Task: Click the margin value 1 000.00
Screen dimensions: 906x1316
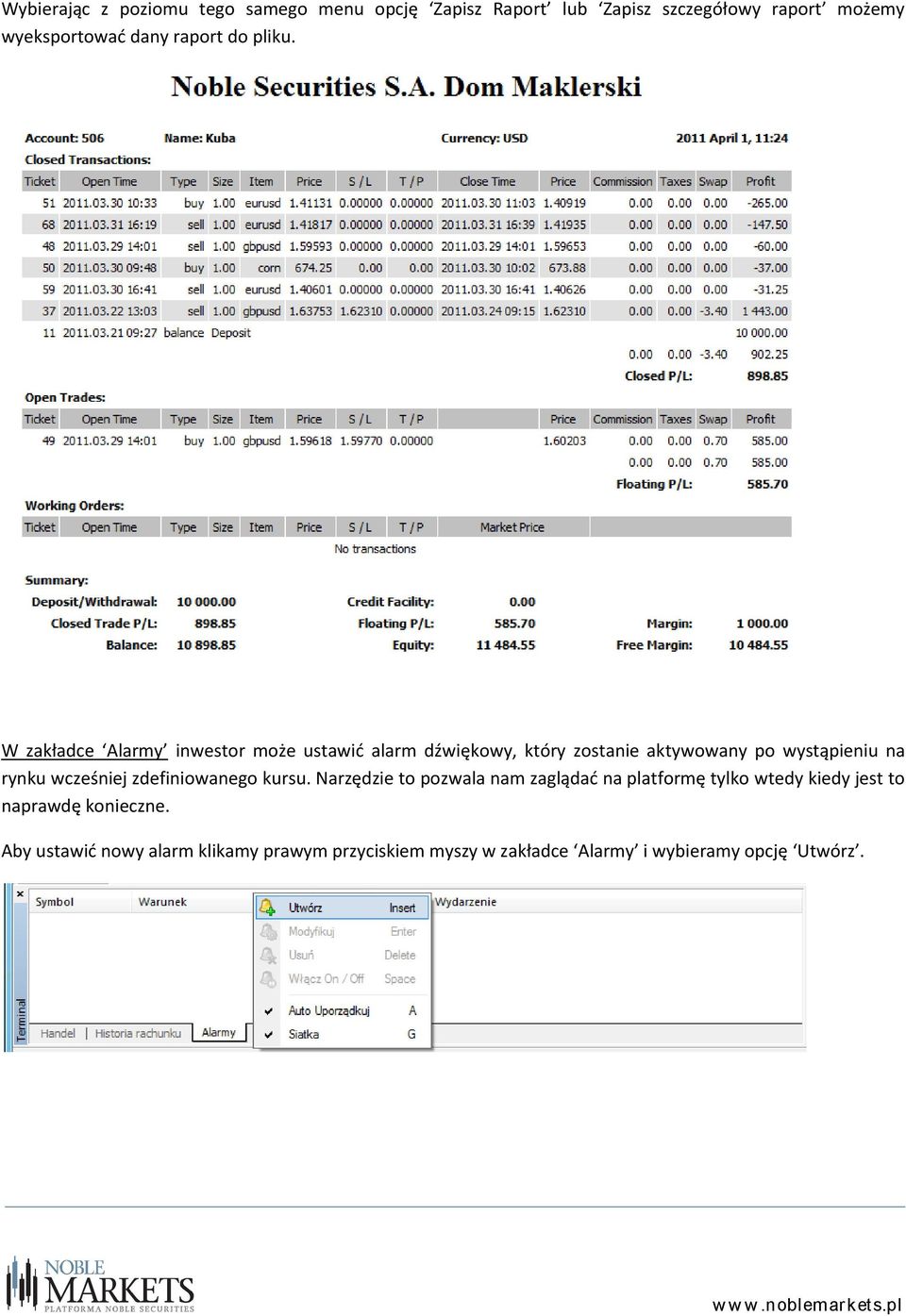Action: coord(762,624)
